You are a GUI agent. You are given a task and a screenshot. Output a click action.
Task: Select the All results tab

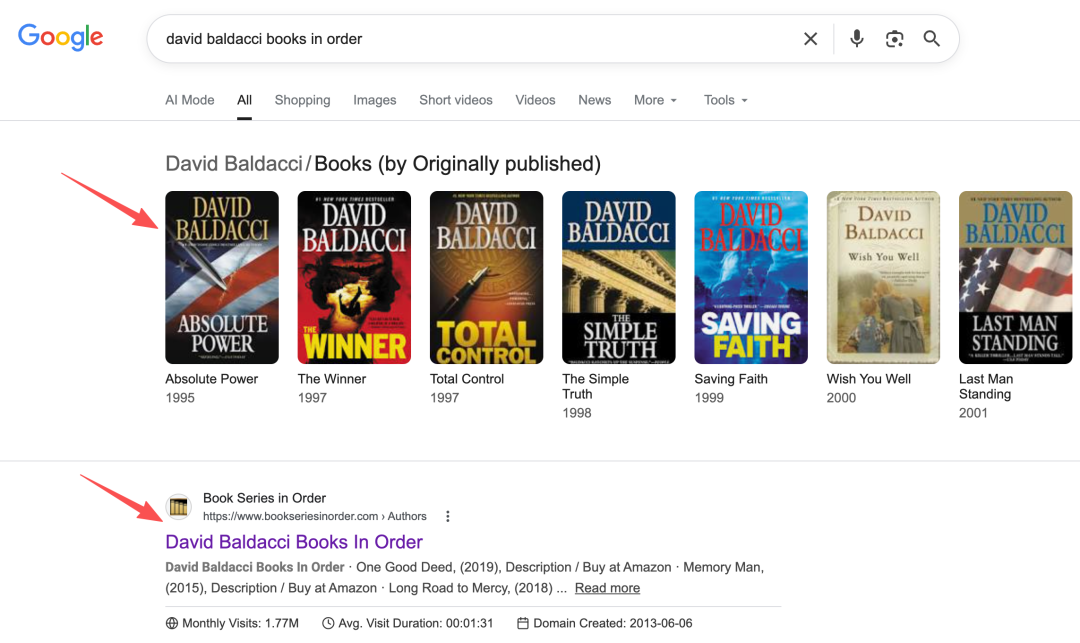tap(245, 100)
